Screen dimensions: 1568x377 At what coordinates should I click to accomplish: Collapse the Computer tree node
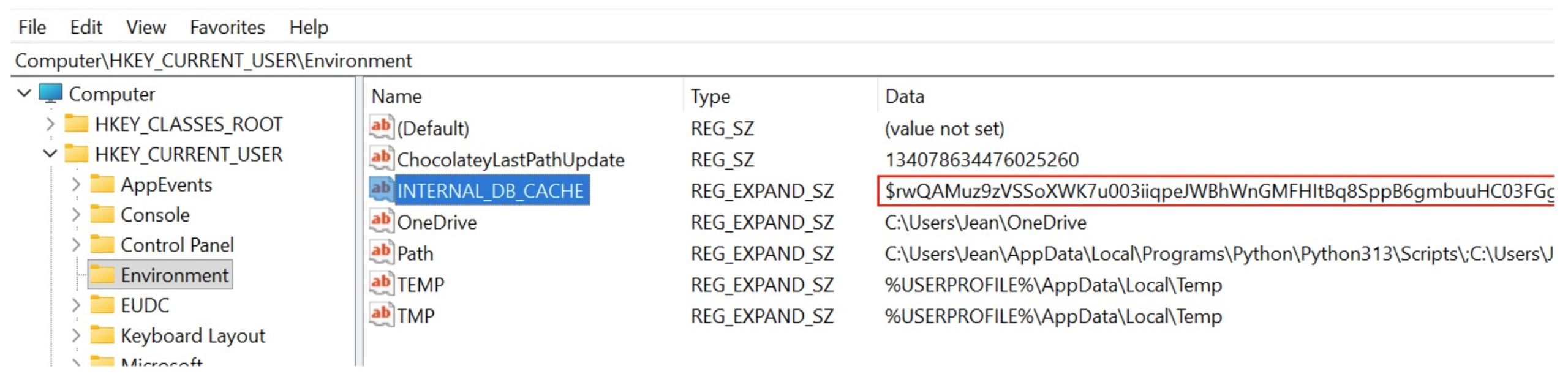click(x=24, y=94)
